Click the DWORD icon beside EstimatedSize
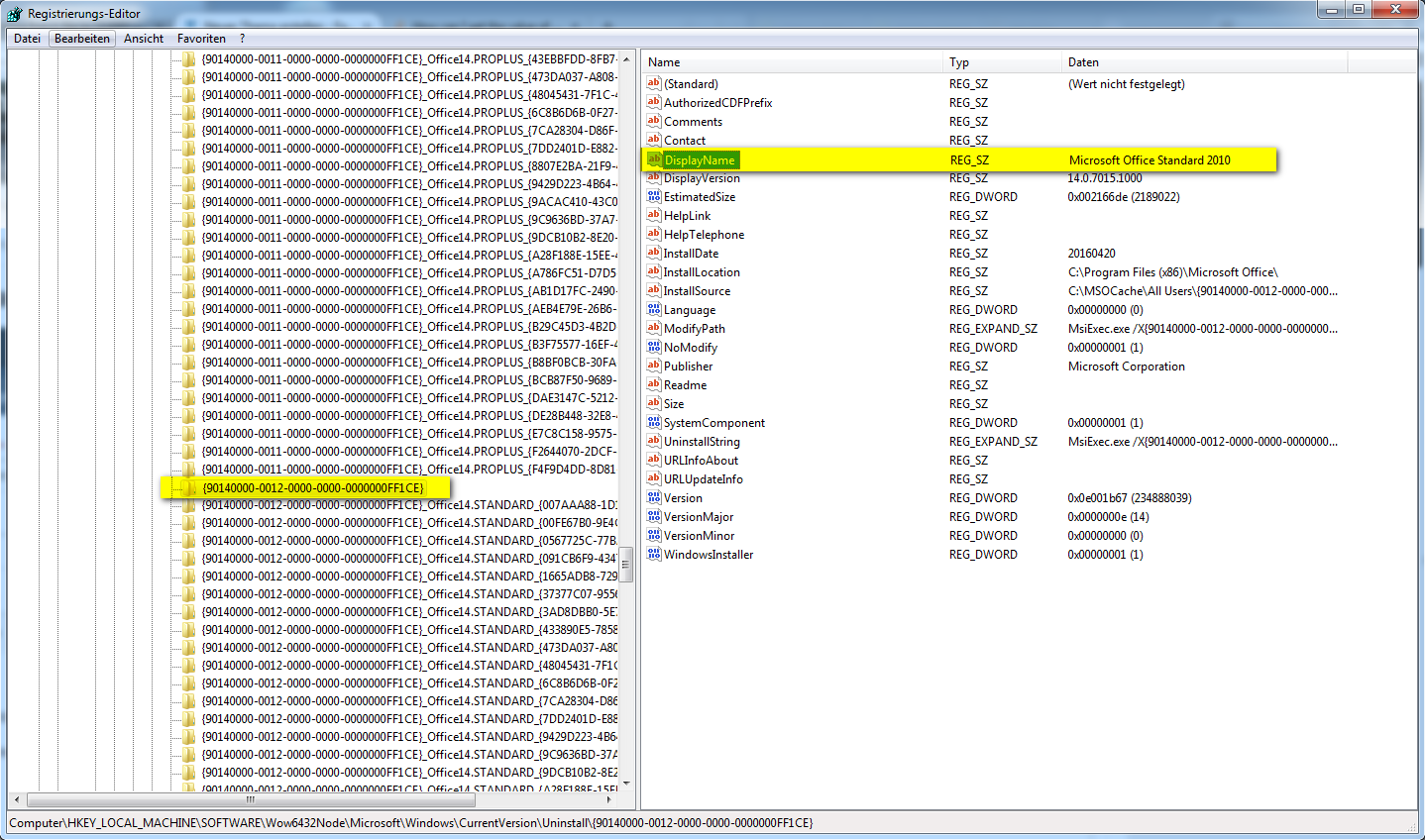 point(653,196)
